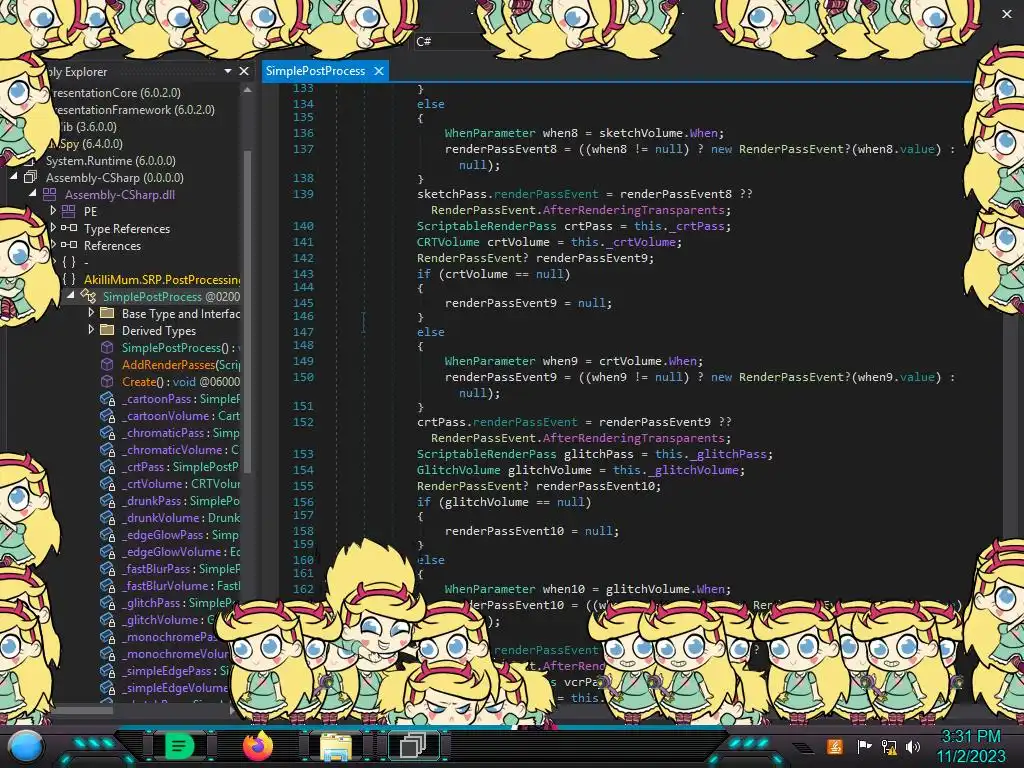Click the AddRenderPasses method icon
The image size is (1024, 768).
(x=107, y=364)
